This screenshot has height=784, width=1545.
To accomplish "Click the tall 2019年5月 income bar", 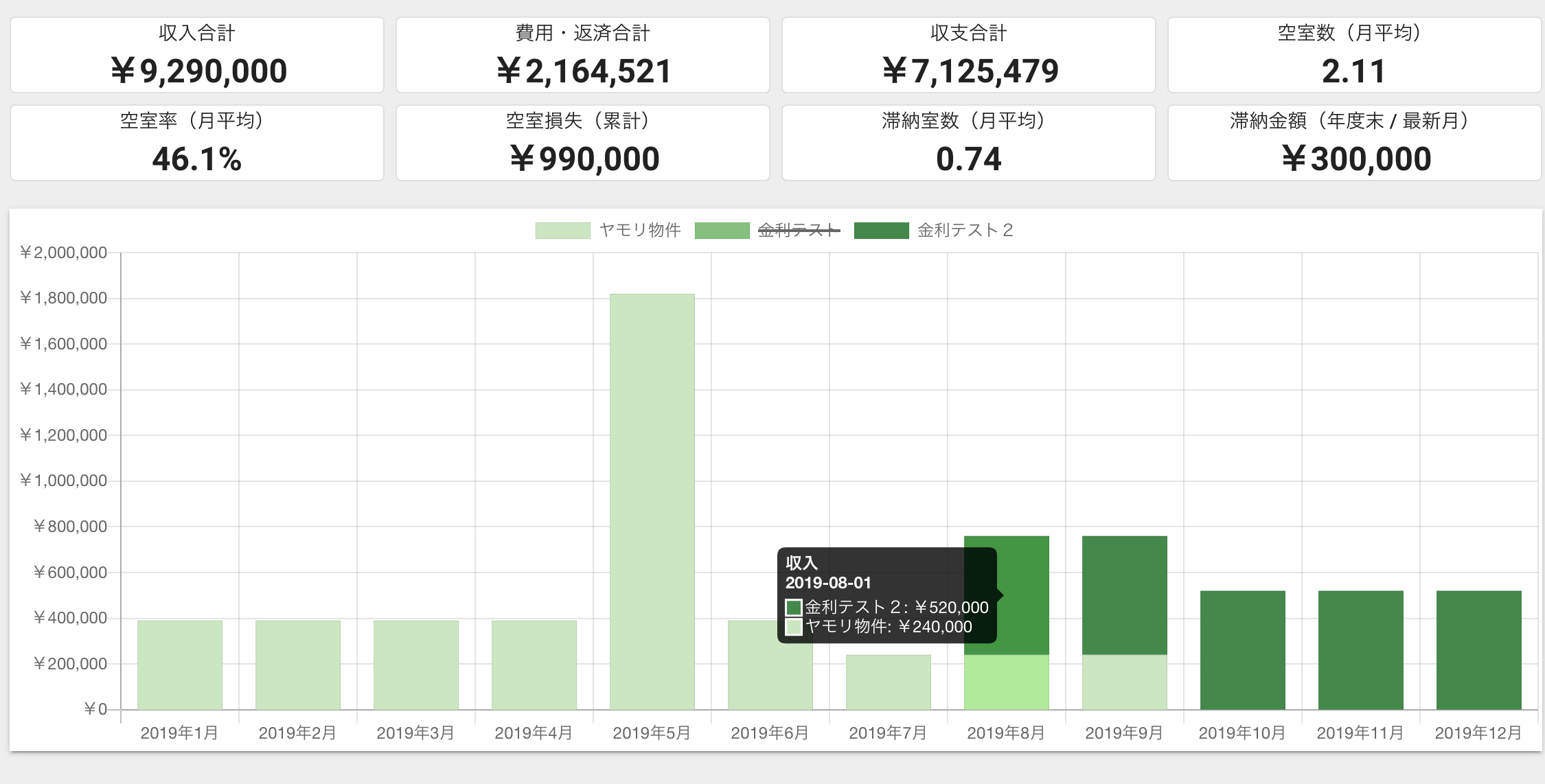I will pos(652,502).
